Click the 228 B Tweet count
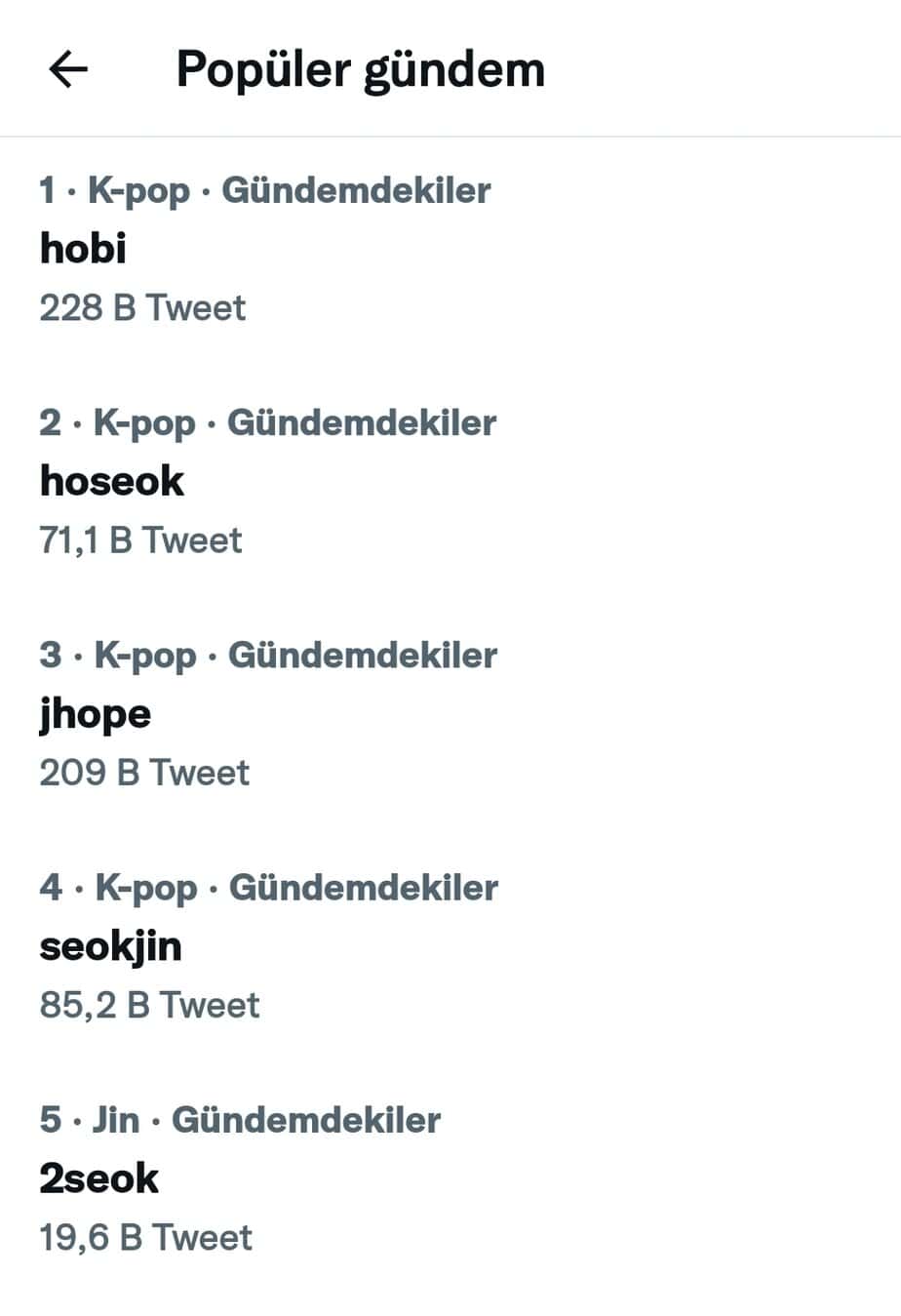 tap(142, 308)
